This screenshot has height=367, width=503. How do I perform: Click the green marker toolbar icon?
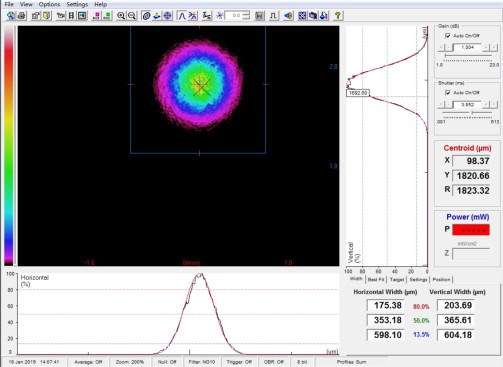(x=107, y=15)
